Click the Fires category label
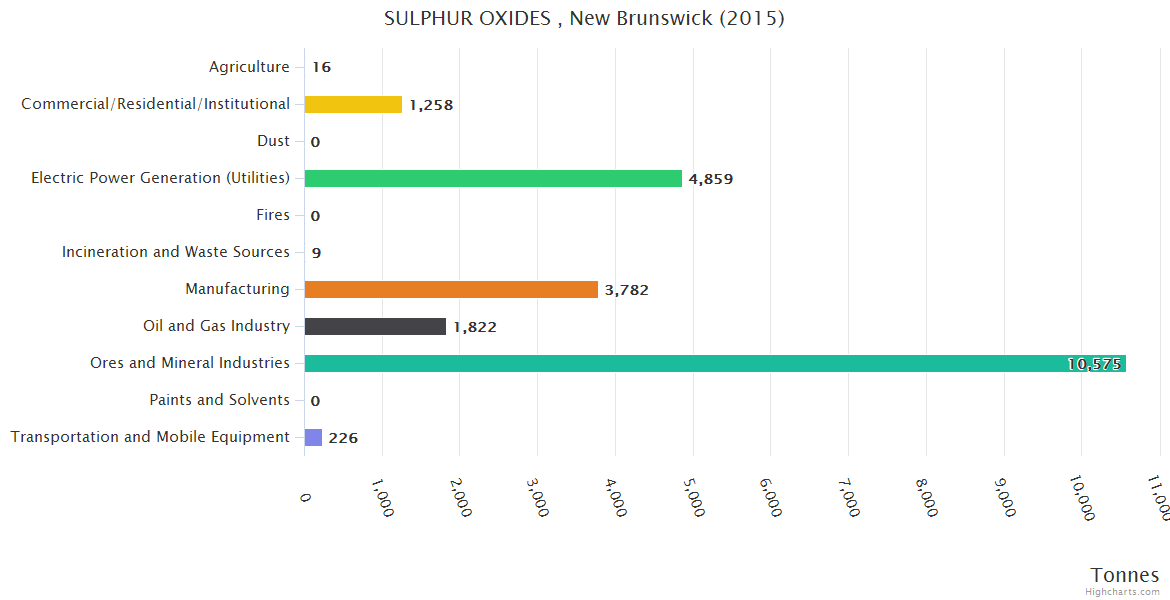 273,215
